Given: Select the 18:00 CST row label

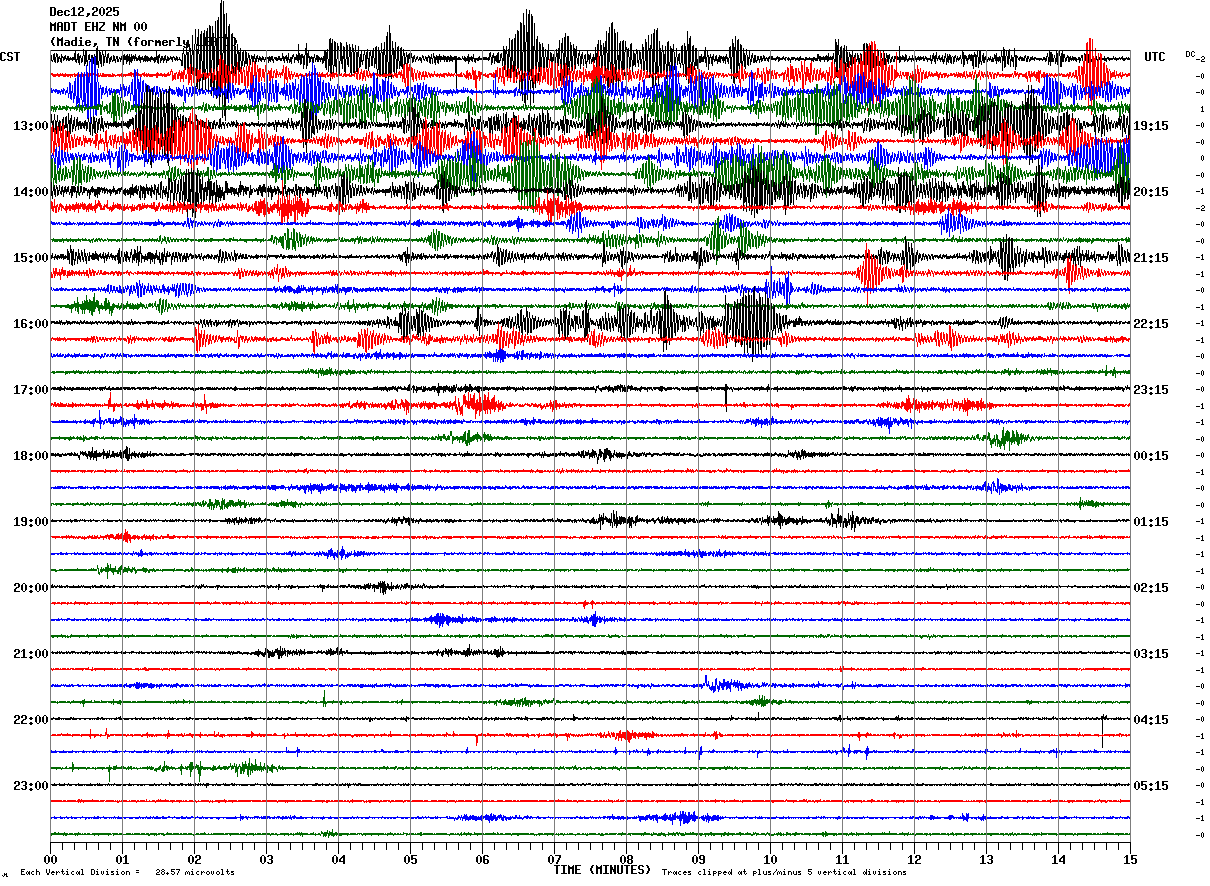Looking at the screenshot, I should [x=31, y=456].
